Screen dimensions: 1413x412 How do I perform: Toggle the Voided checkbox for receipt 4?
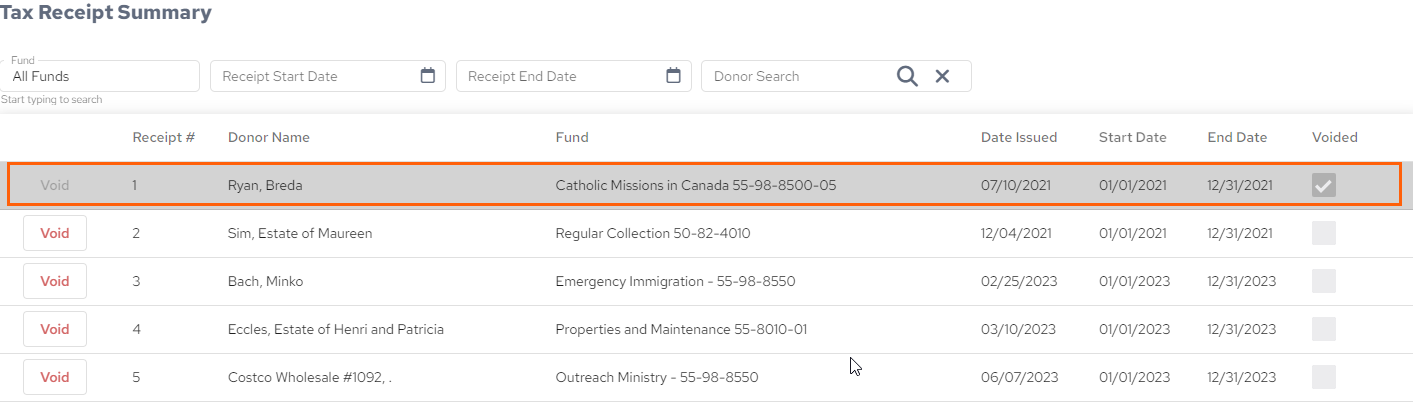[x=1324, y=329]
